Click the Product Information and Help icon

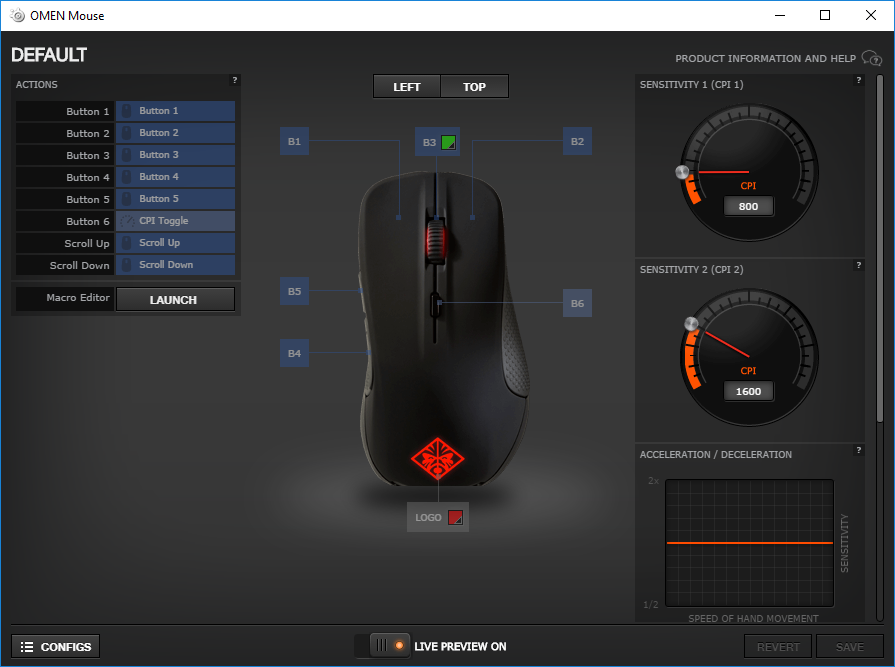pyautogui.click(x=870, y=59)
